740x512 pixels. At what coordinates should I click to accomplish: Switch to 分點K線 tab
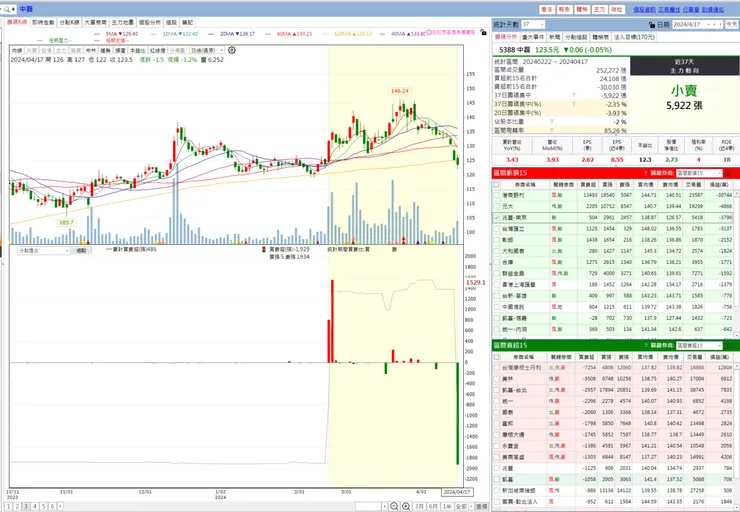pos(69,22)
